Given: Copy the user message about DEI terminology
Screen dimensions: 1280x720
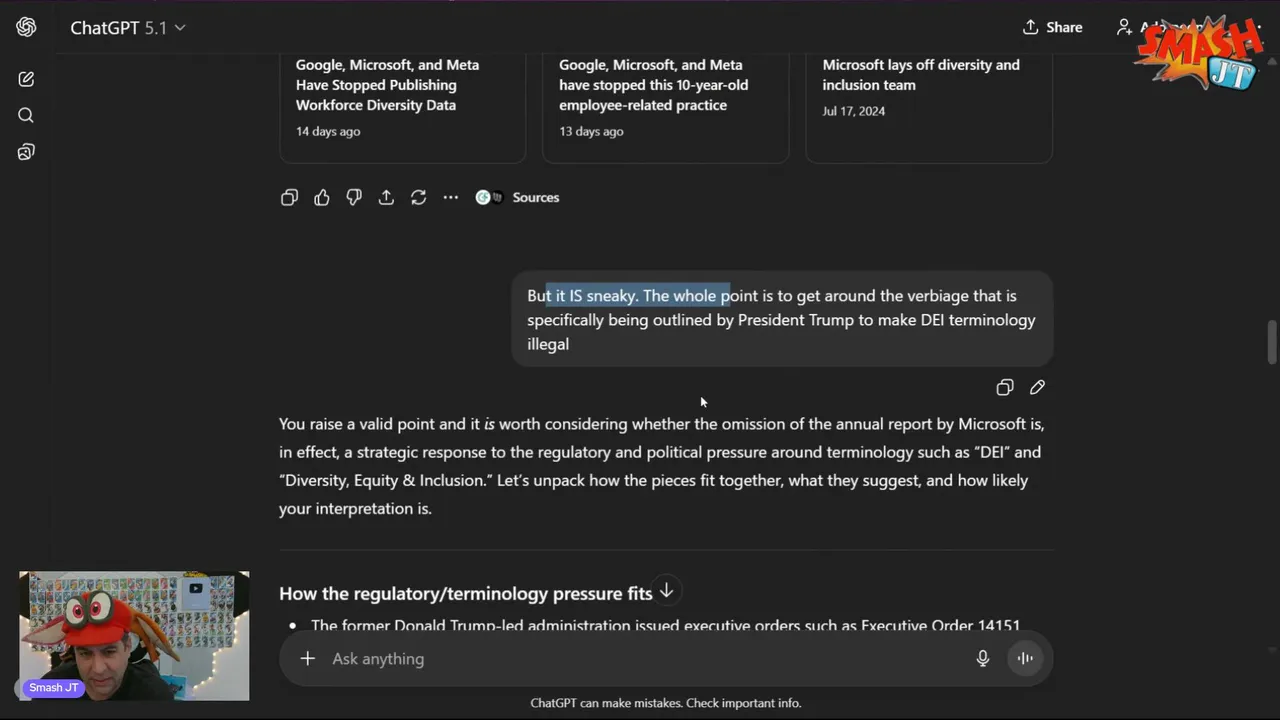Looking at the screenshot, I should point(1005,387).
